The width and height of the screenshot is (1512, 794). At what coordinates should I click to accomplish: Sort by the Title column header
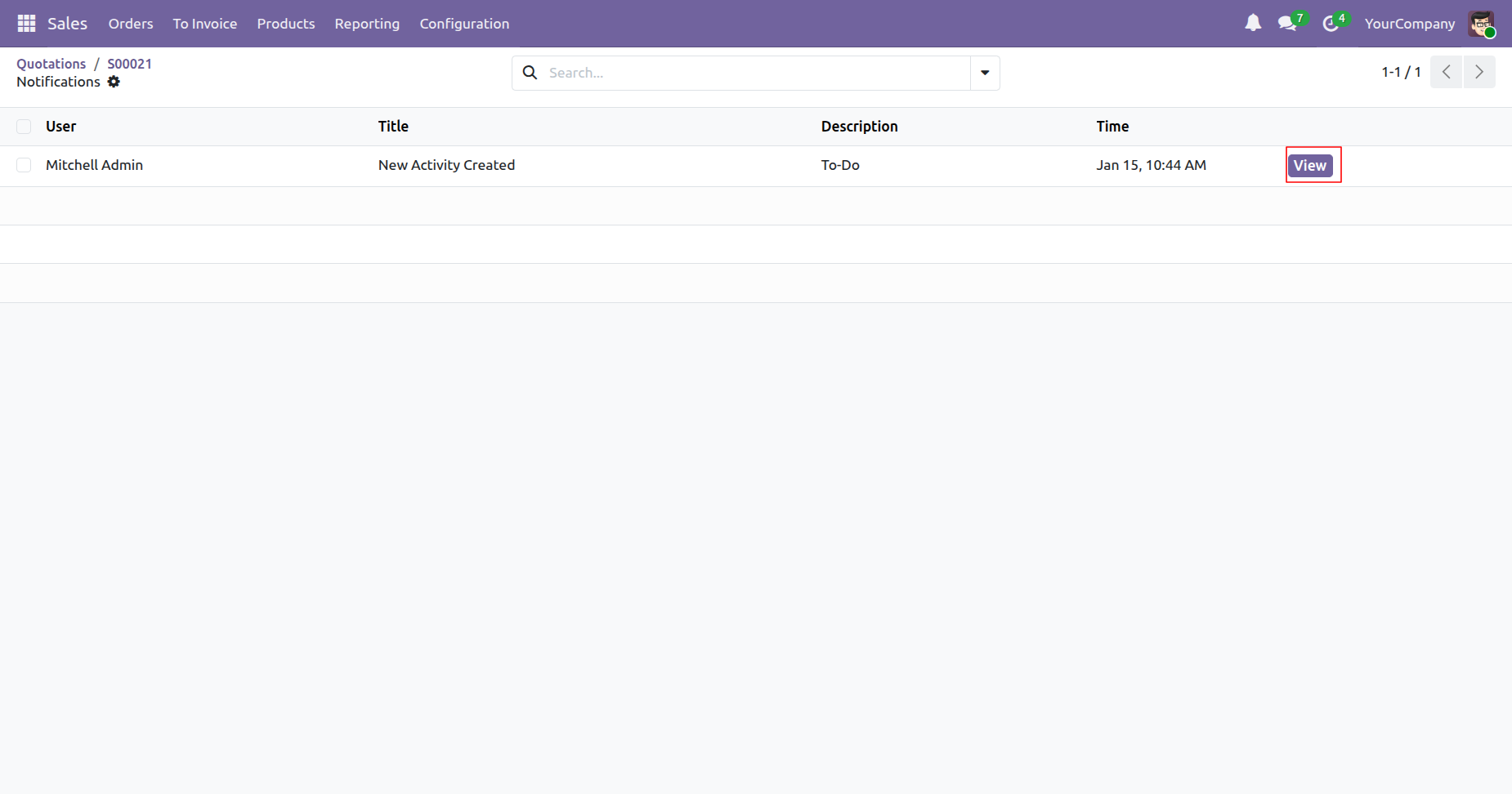point(393,127)
